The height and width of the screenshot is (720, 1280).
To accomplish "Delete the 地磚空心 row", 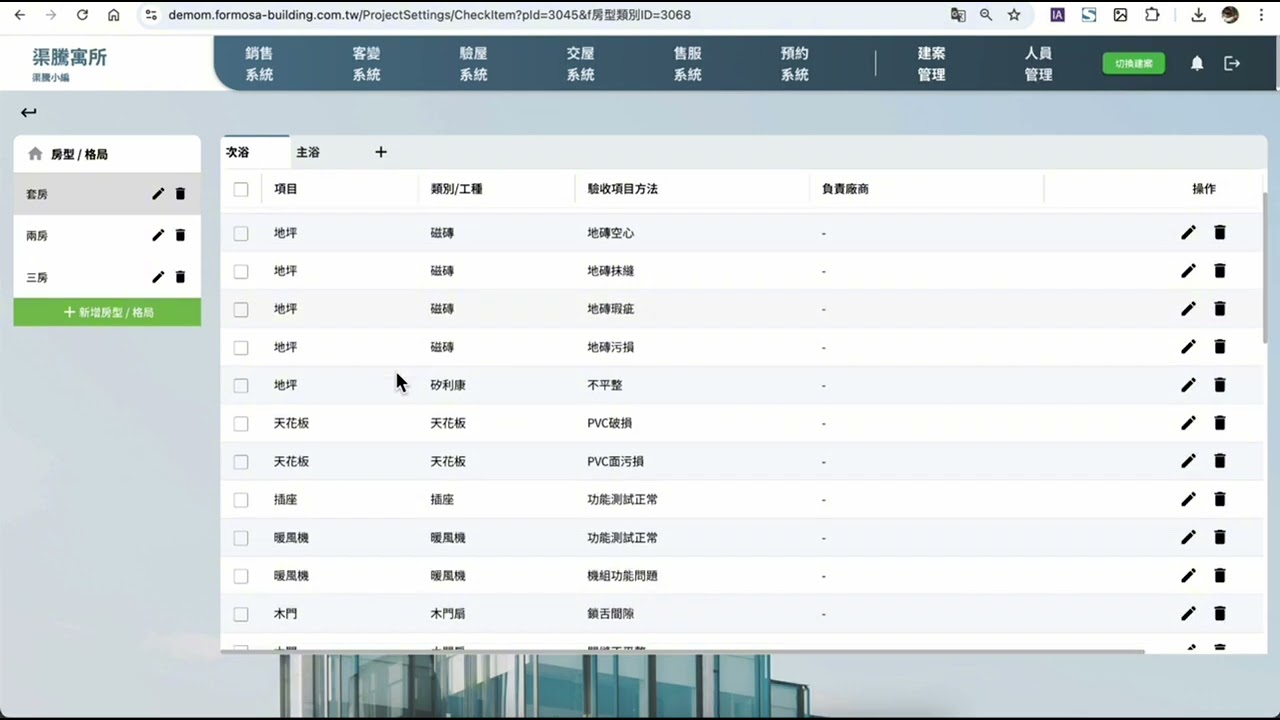I will (1220, 233).
